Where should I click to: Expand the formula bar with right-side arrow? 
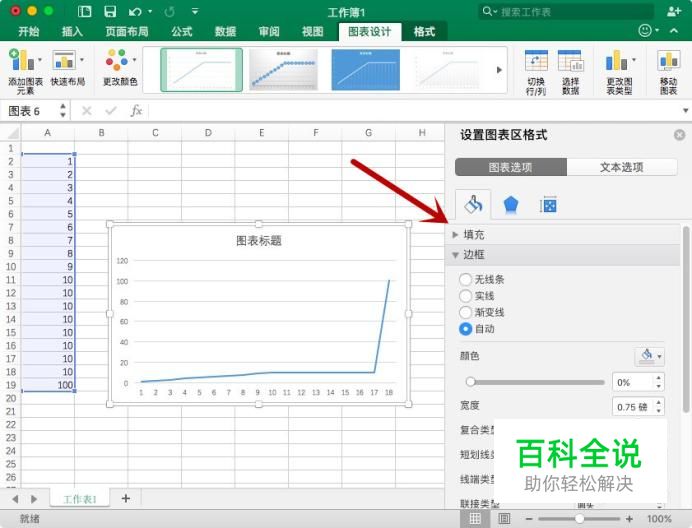685,110
